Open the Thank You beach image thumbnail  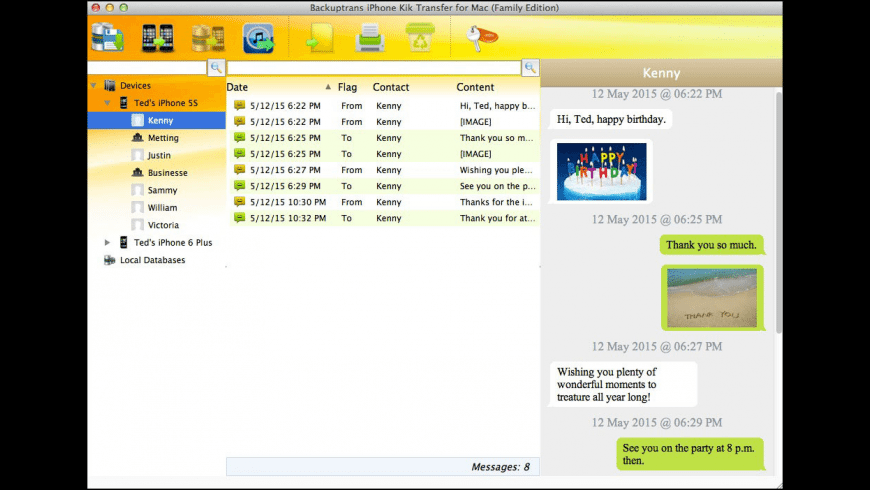point(712,298)
